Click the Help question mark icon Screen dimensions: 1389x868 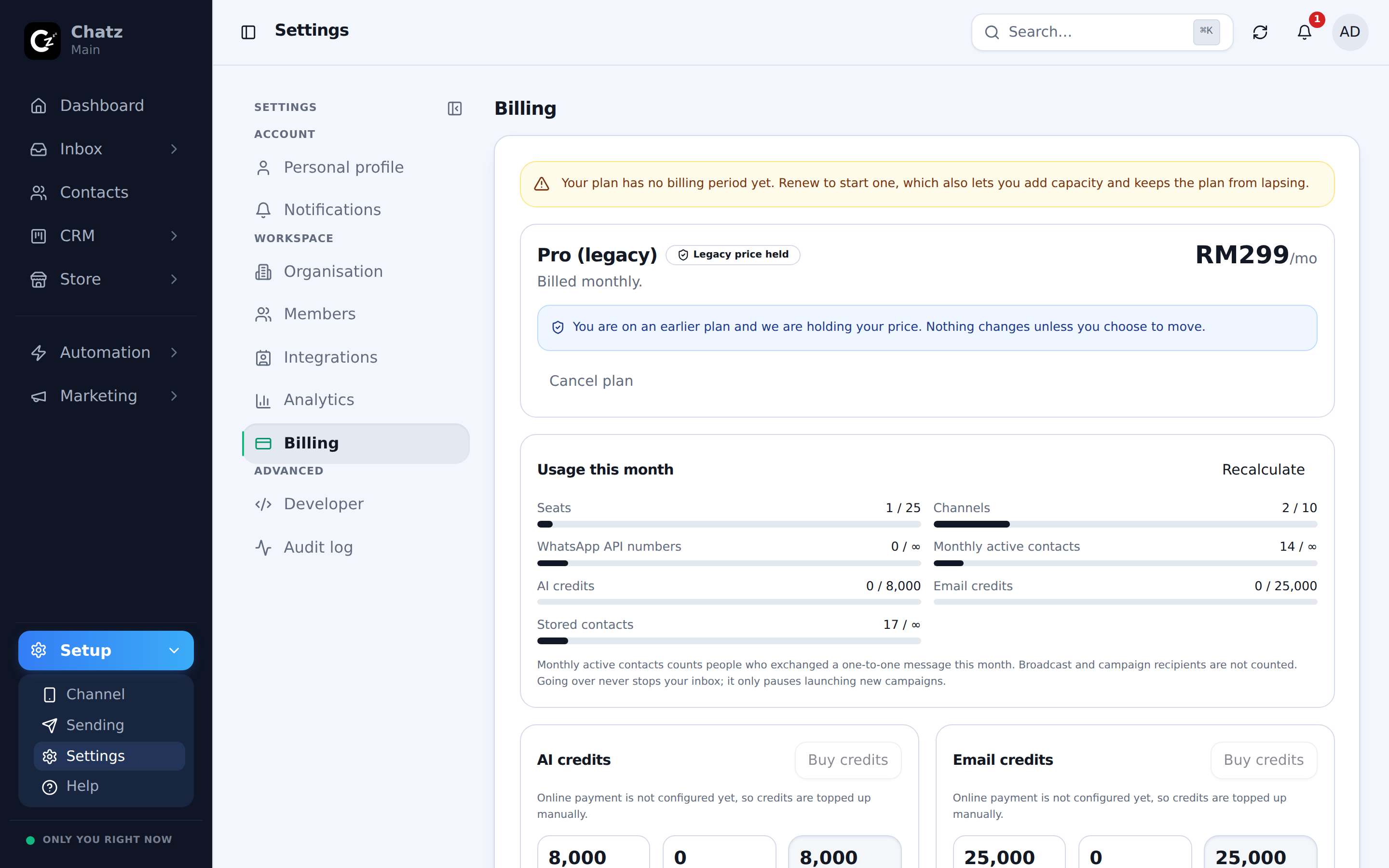(x=49, y=787)
